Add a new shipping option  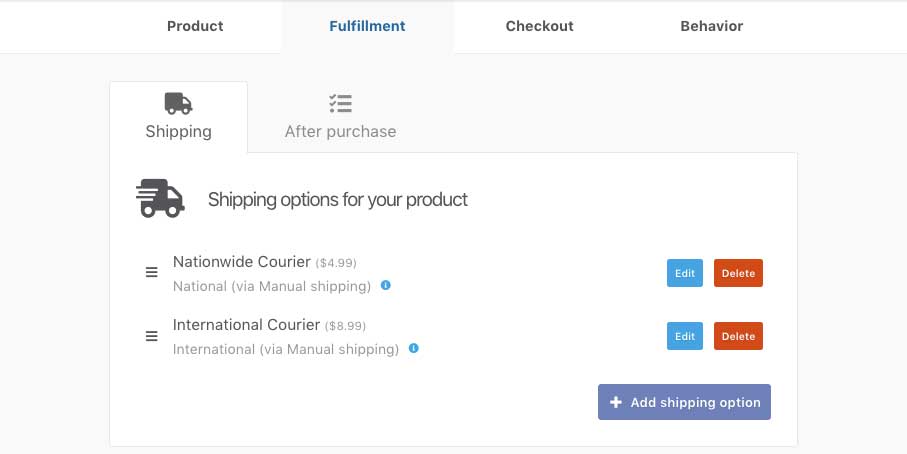pos(684,402)
